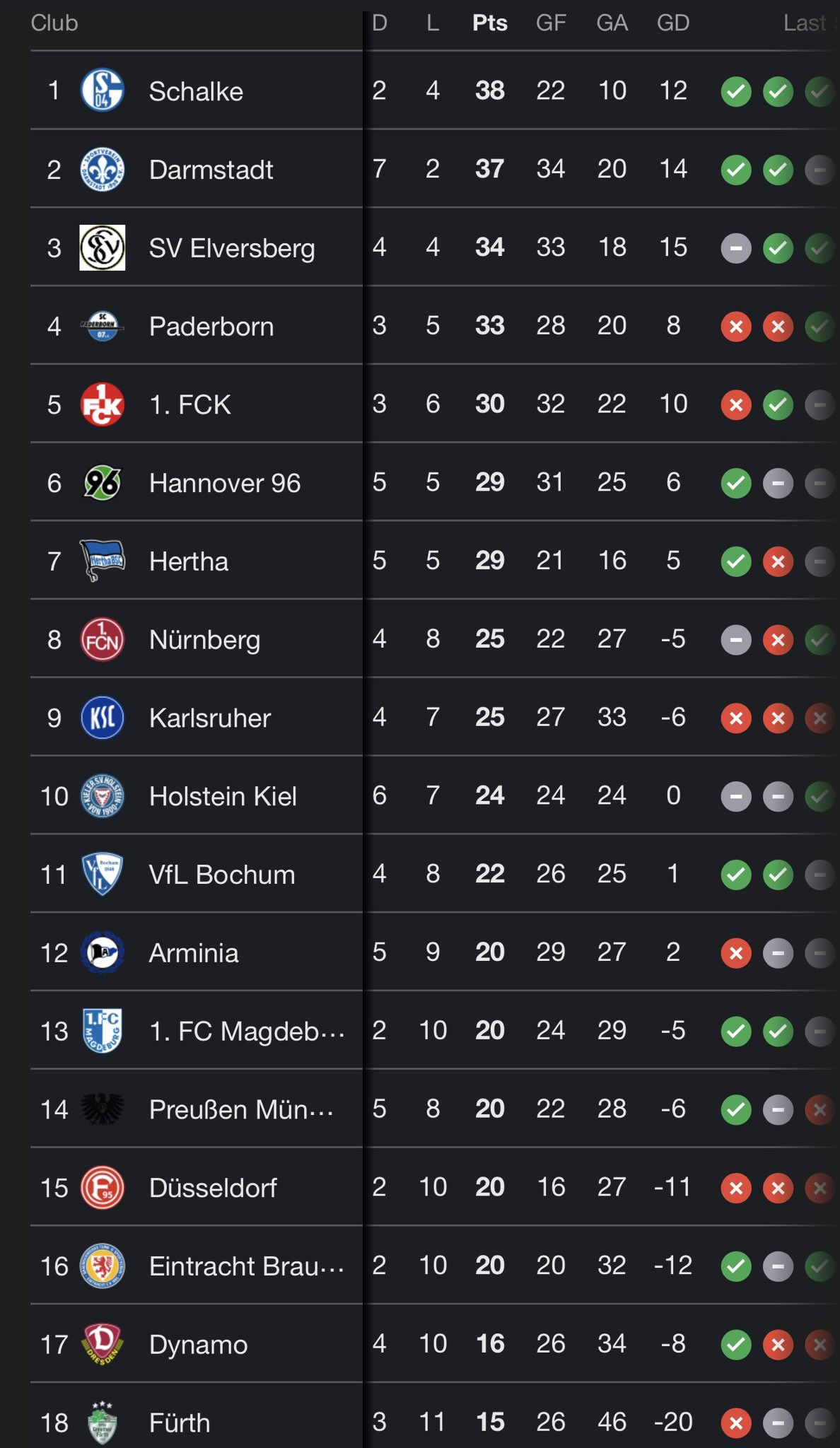Click the Hannover 96 logo

pyautogui.click(x=103, y=483)
